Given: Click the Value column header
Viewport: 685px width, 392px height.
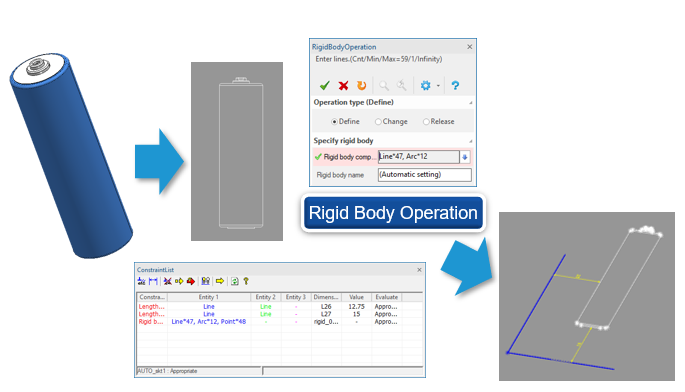Looking at the screenshot, I should pos(356,297).
